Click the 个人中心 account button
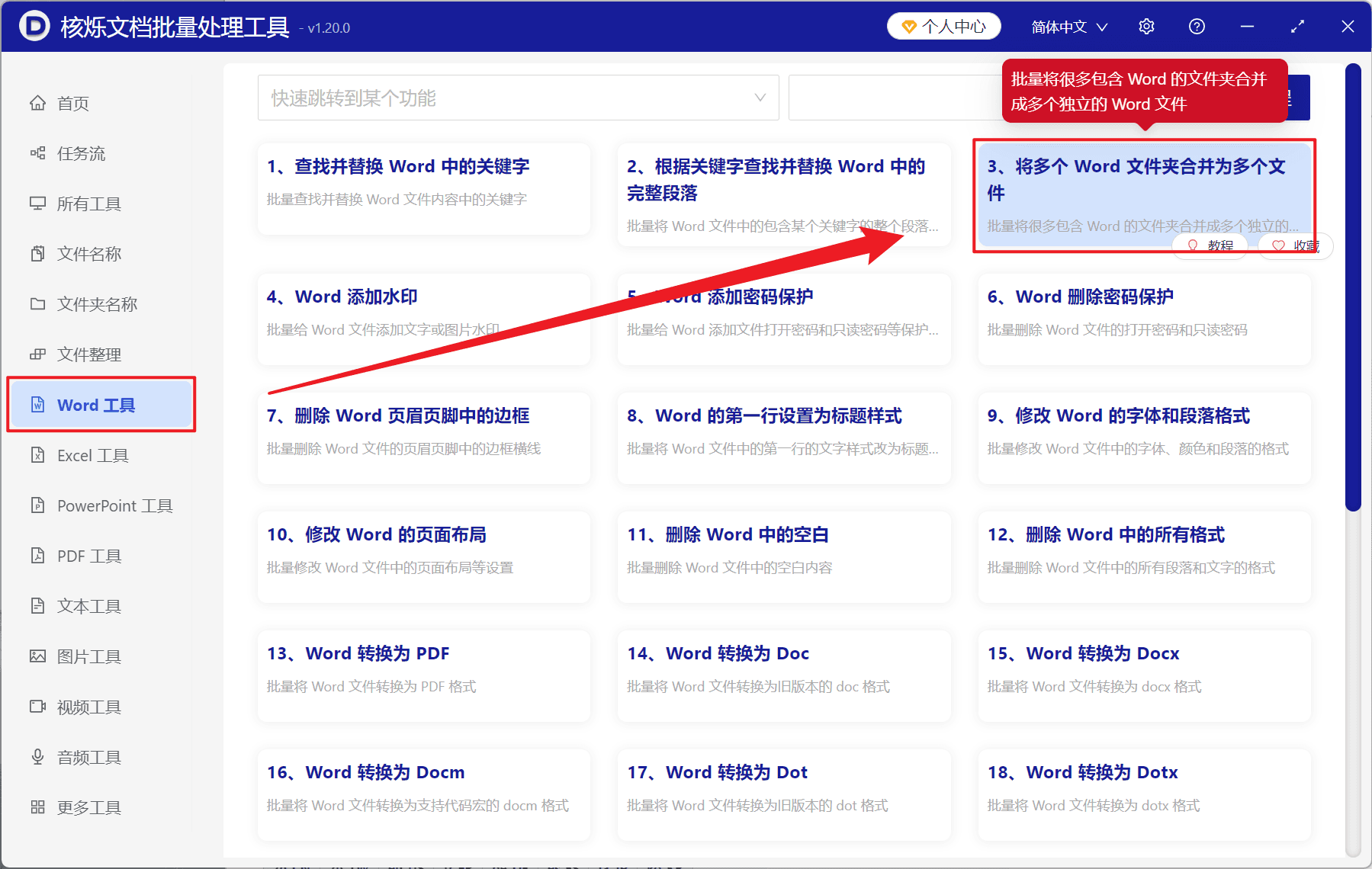The image size is (1372, 869). pyautogui.click(x=943, y=25)
